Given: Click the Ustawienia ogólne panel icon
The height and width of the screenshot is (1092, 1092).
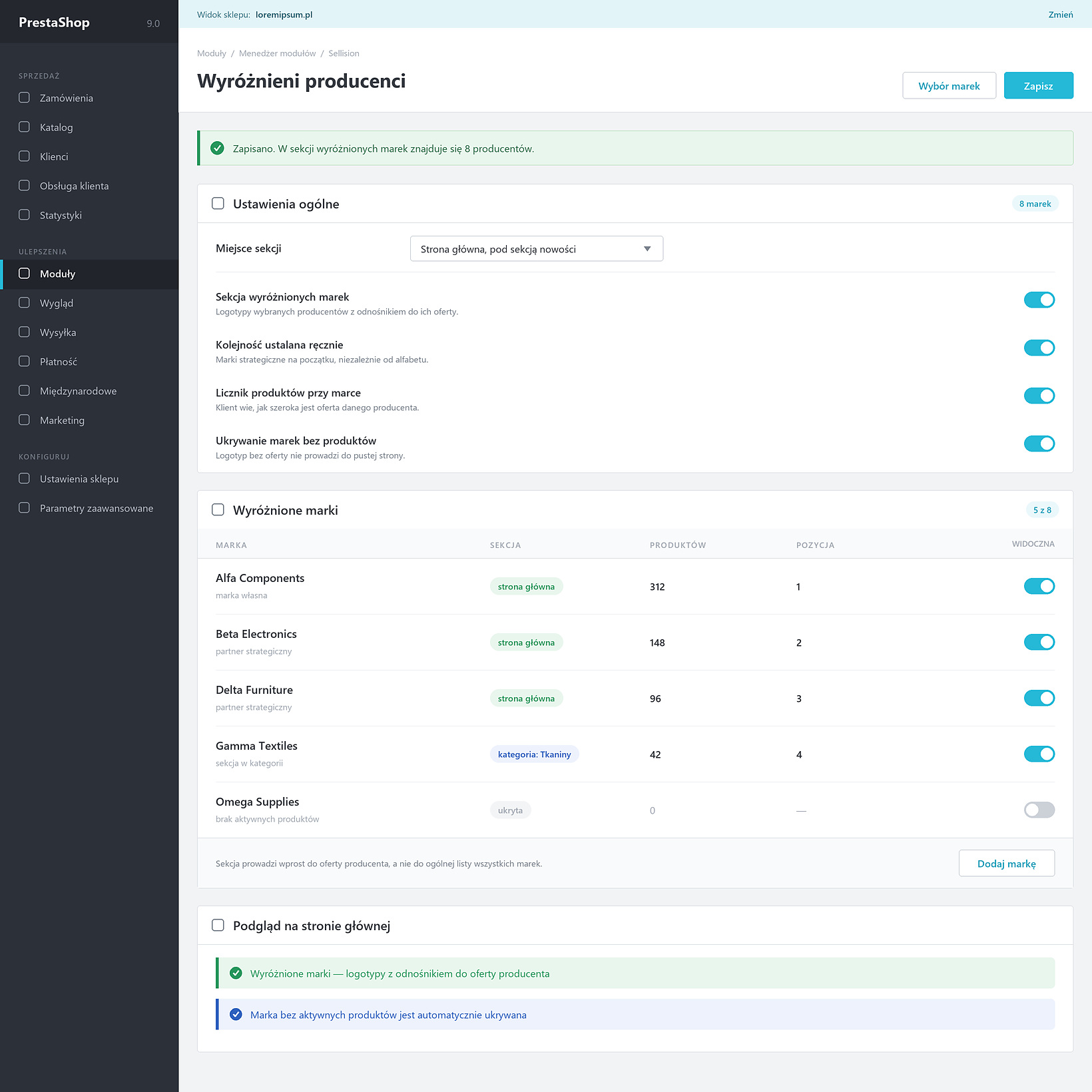Looking at the screenshot, I should point(218,204).
